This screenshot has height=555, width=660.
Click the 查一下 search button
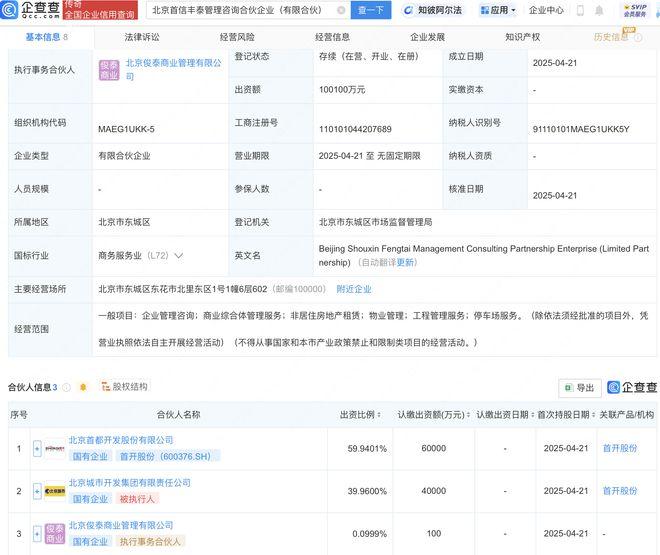tap(371, 10)
